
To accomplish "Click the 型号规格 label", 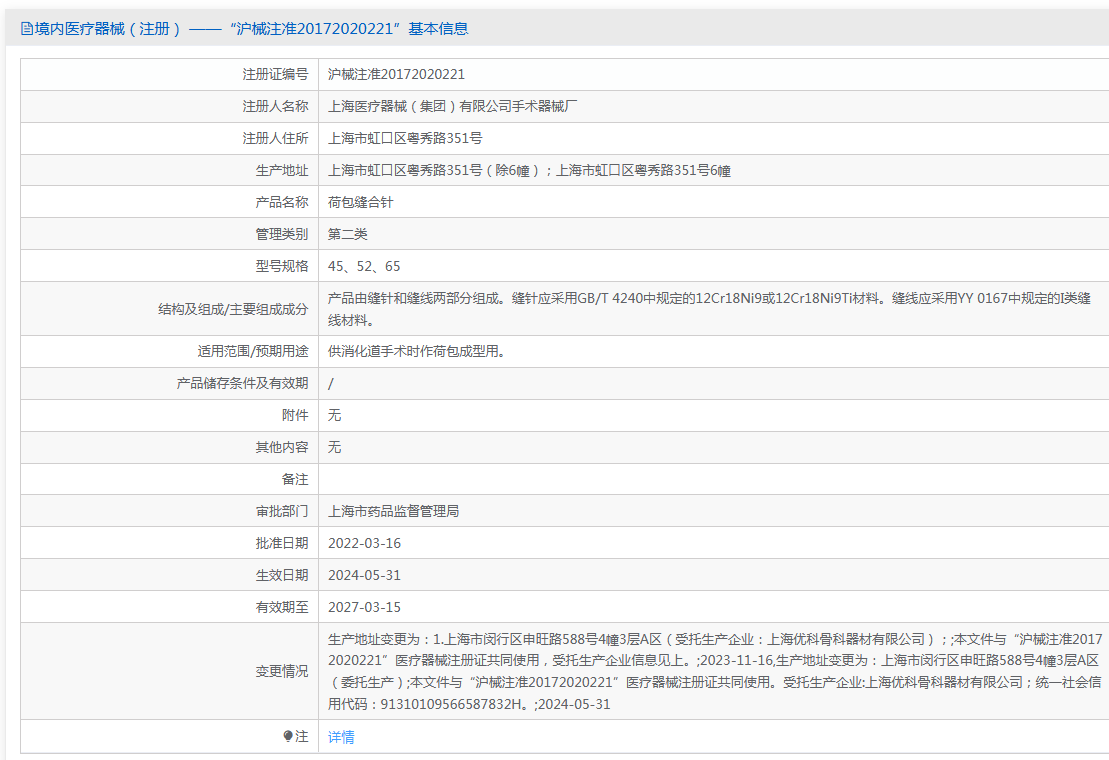I will pyautogui.click(x=282, y=267).
